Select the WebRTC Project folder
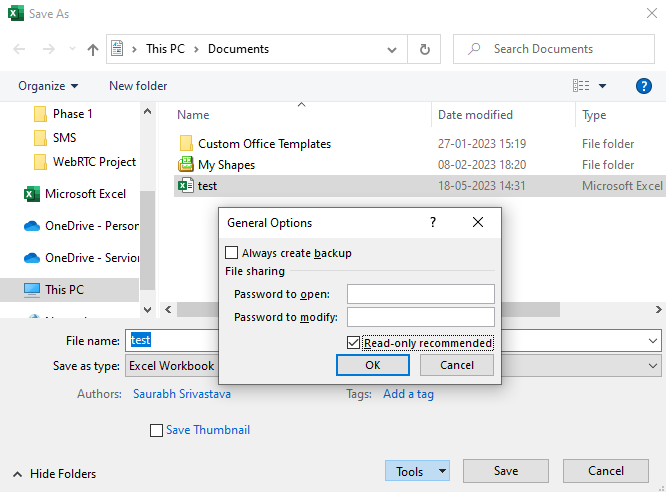This screenshot has width=666, height=492. pyautogui.click(x=85, y=162)
